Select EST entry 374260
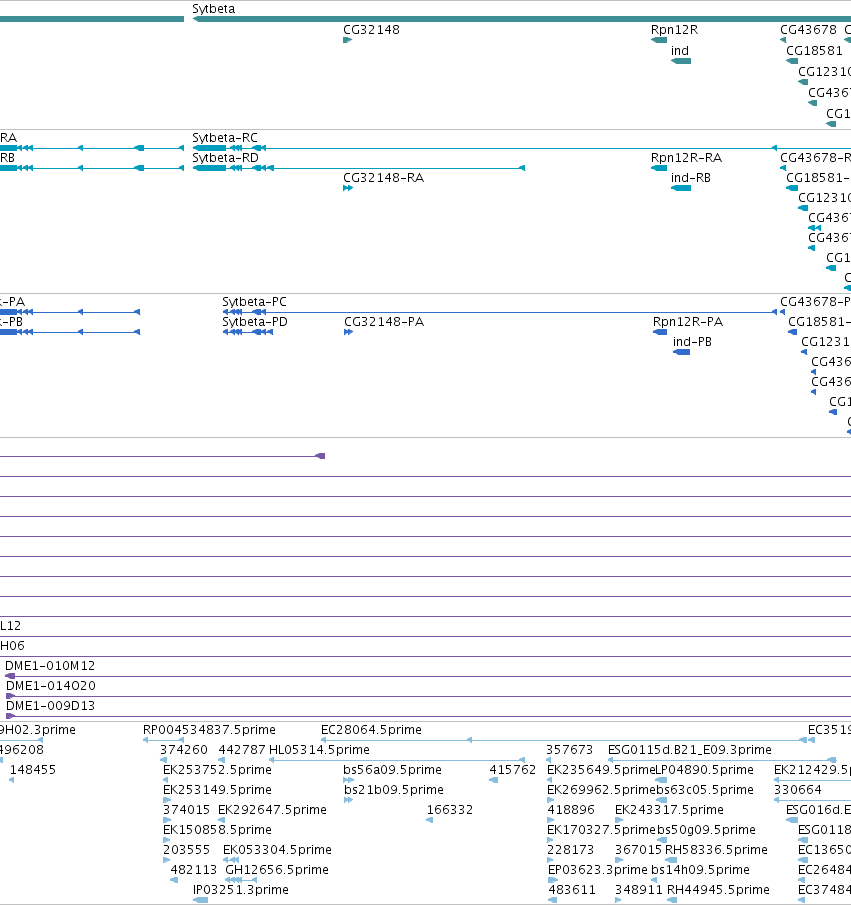Viewport: 851px width, 905px height. pos(184,750)
